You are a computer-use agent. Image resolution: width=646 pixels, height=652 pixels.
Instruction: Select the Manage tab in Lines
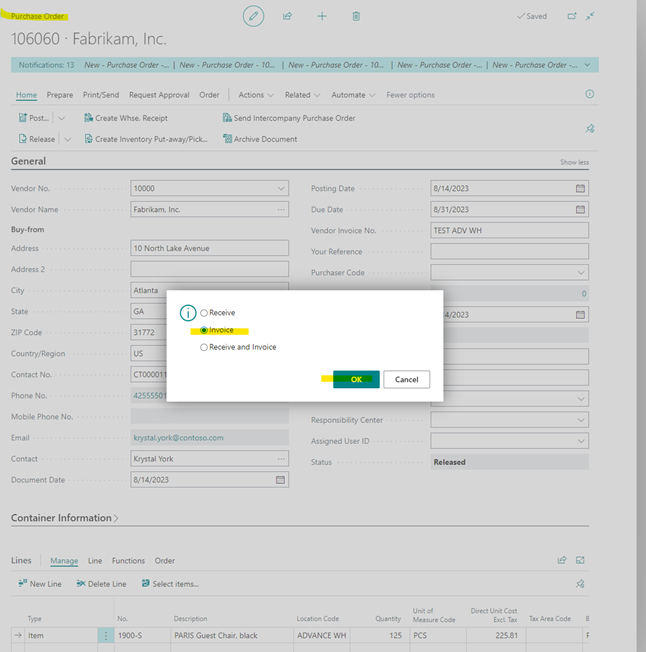64,561
